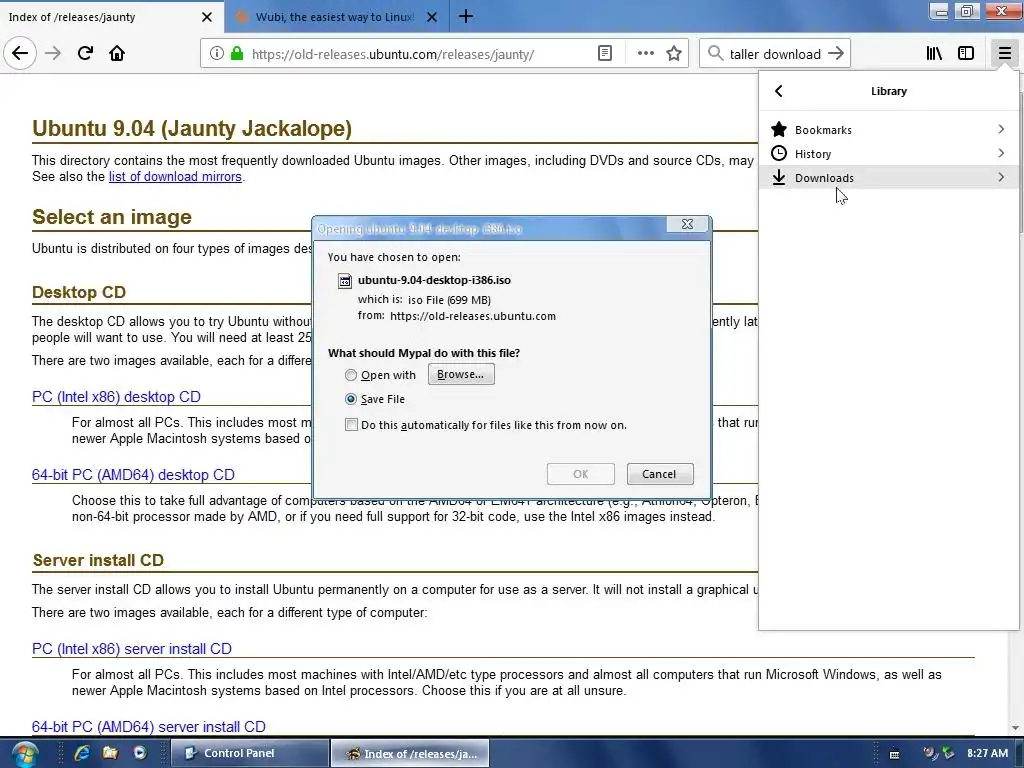Click scrollbar down arrow on page
The width and height of the screenshot is (1024, 768).
point(1015,728)
